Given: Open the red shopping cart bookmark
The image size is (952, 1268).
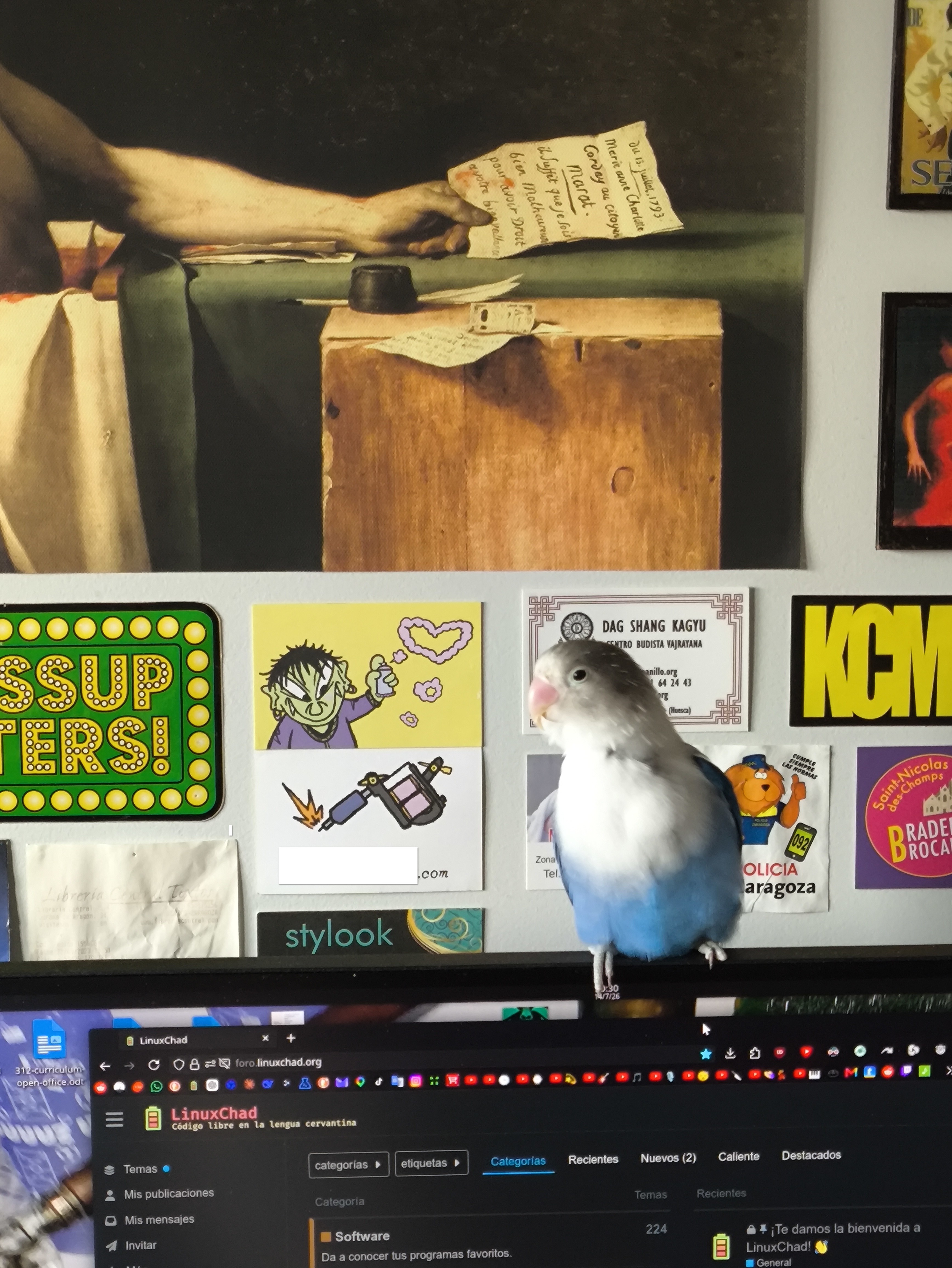Looking at the screenshot, I should [x=453, y=1080].
